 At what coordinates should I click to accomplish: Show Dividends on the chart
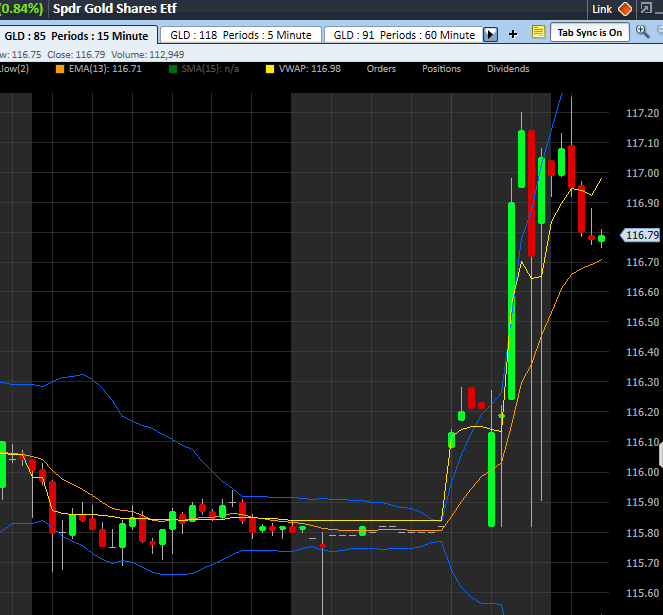[x=508, y=69]
